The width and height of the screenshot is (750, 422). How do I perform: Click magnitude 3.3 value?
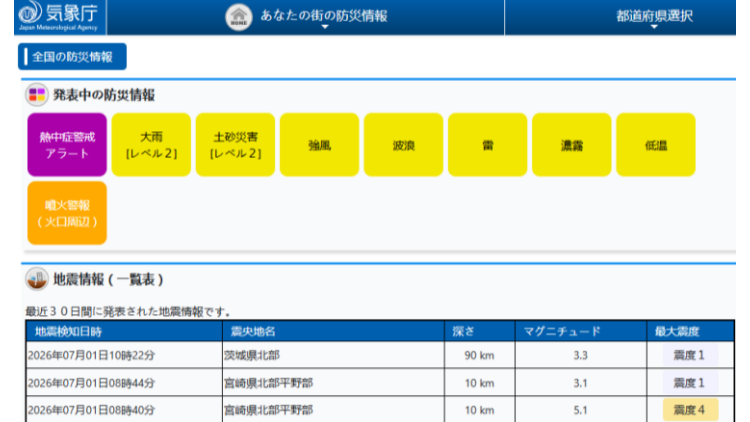click(x=580, y=355)
